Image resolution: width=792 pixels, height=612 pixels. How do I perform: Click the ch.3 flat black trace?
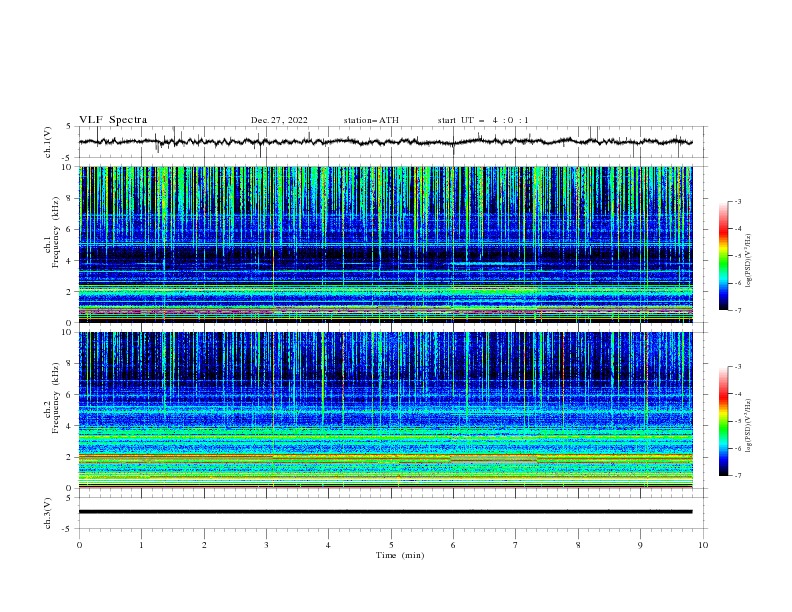(x=385, y=512)
